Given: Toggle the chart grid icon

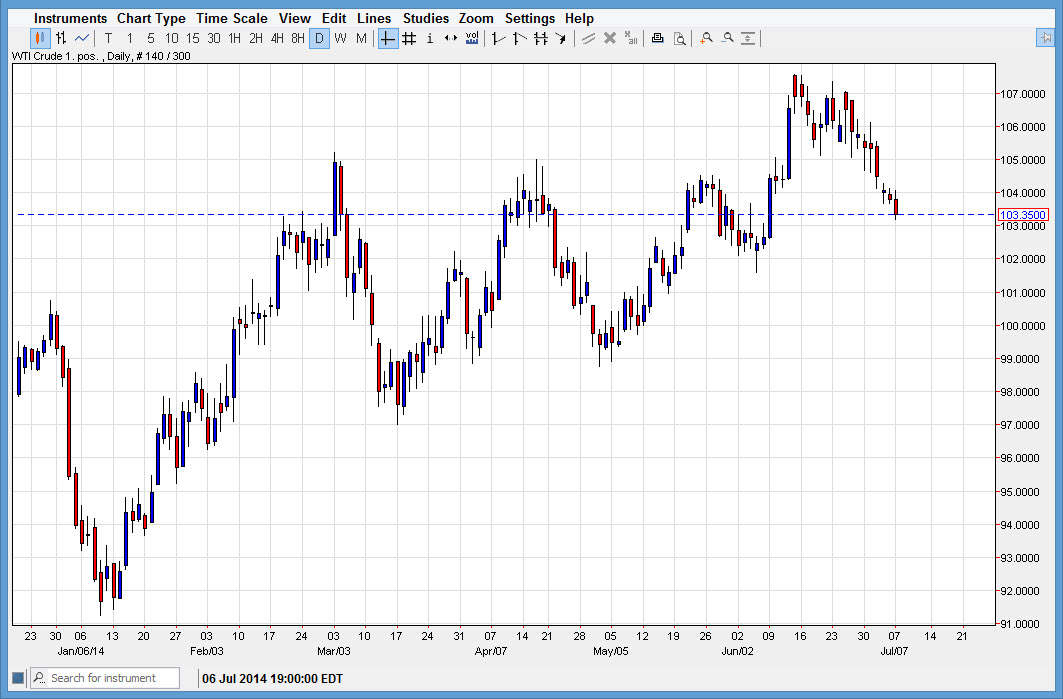Looking at the screenshot, I should [409, 38].
